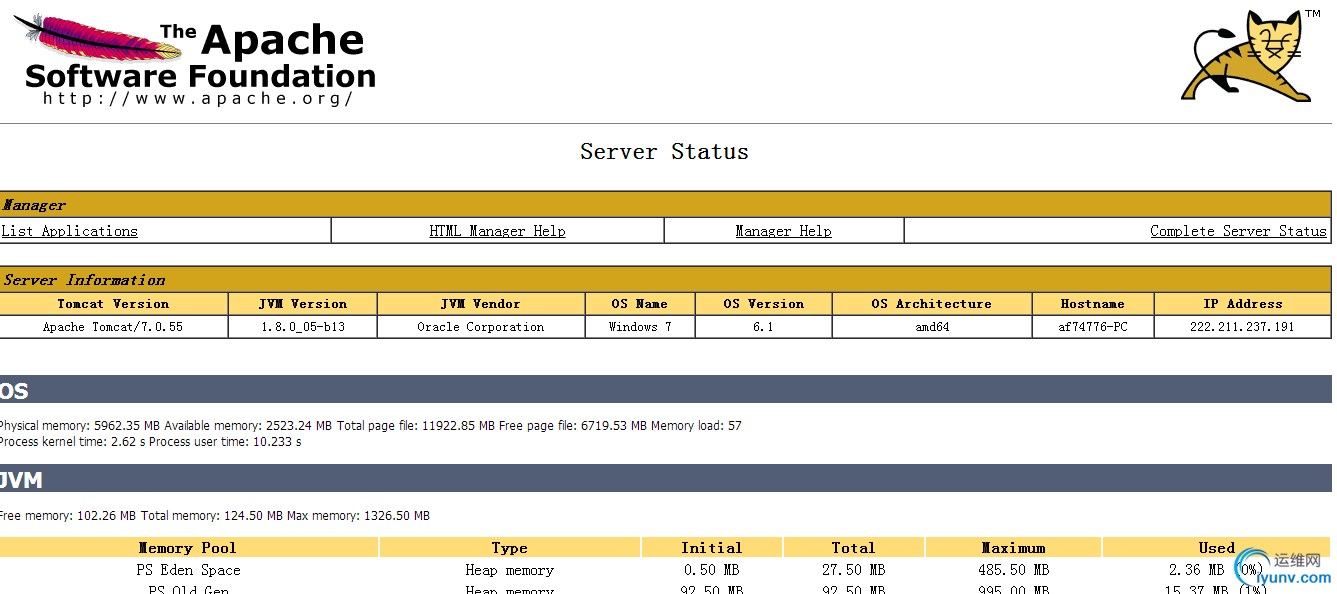Image resolution: width=1337 pixels, height=594 pixels.
Task: Select the 27.50 MB total value
Action: pyautogui.click(x=853, y=570)
